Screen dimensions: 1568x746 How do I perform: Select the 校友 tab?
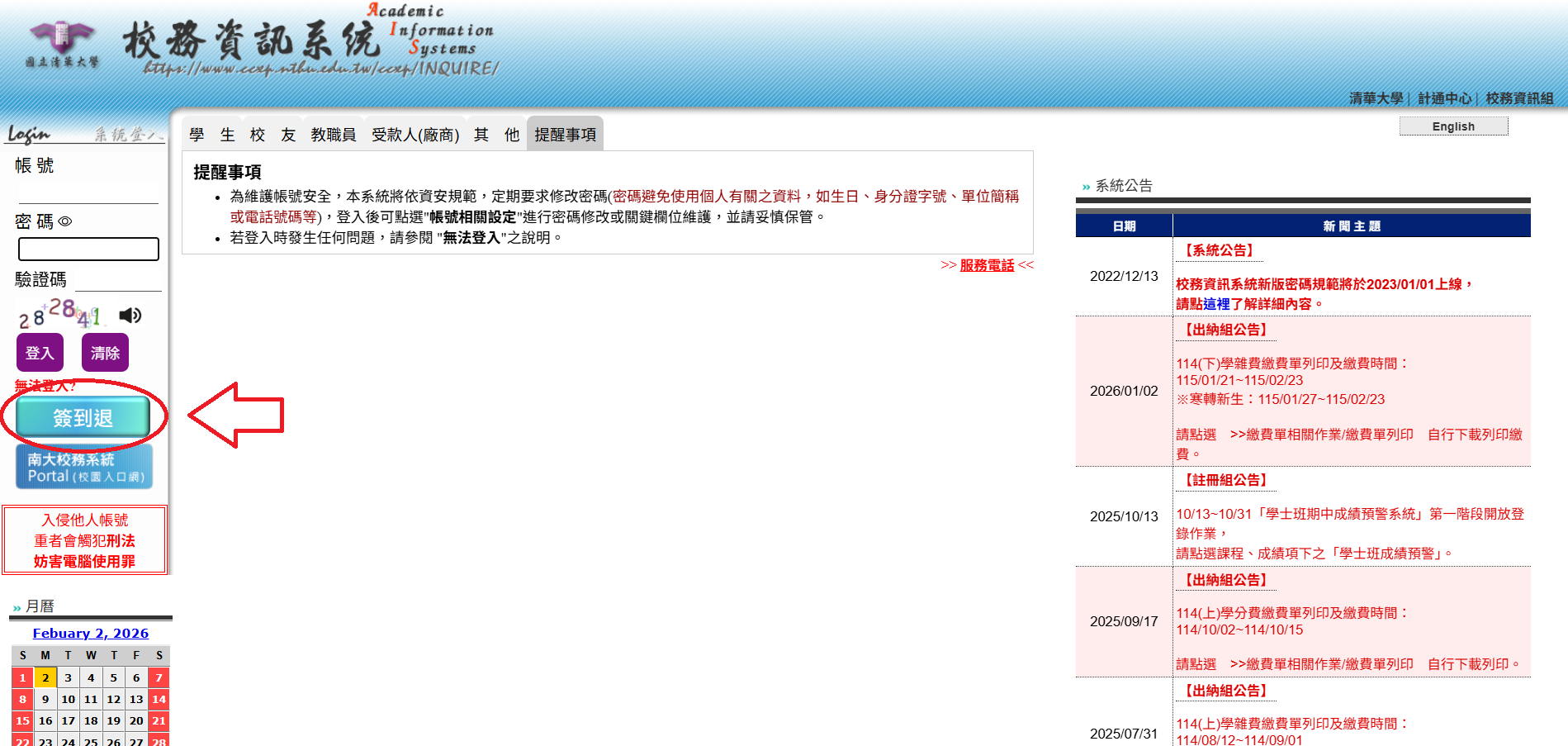click(x=272, y=135)
